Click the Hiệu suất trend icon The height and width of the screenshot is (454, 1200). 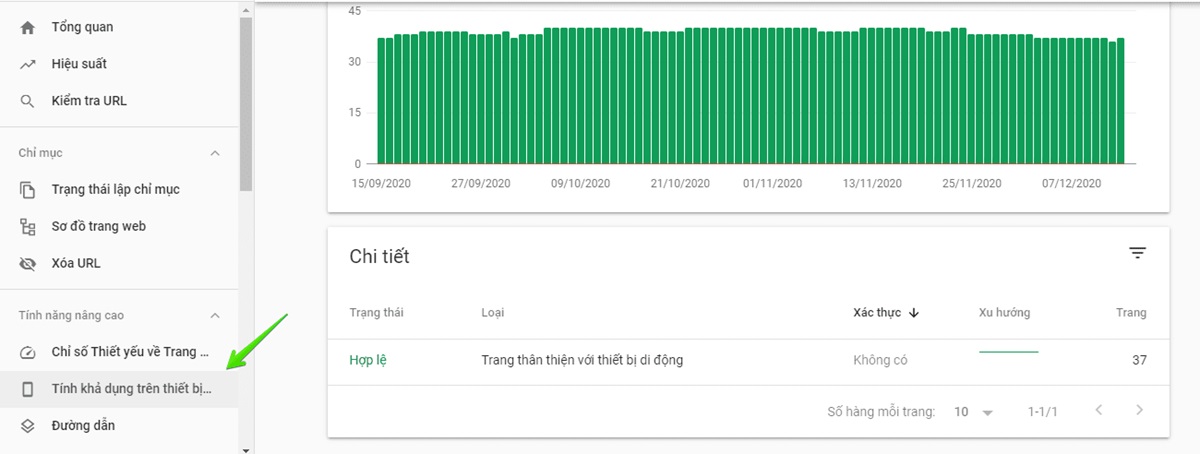point(28,64)
